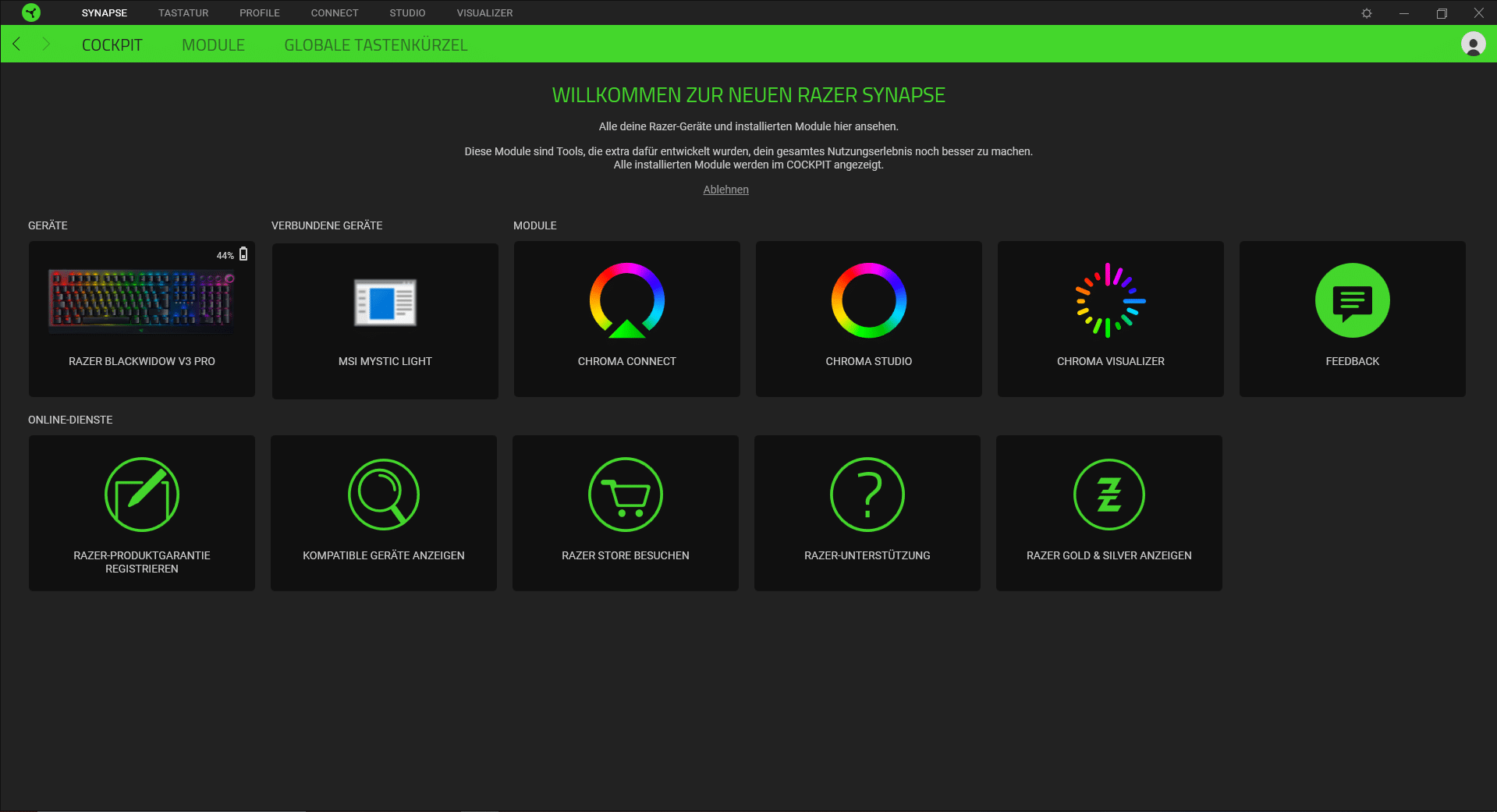
Task: Open the Razer BlackWidow V3 Pro keyboard
Action: [142, 318]
